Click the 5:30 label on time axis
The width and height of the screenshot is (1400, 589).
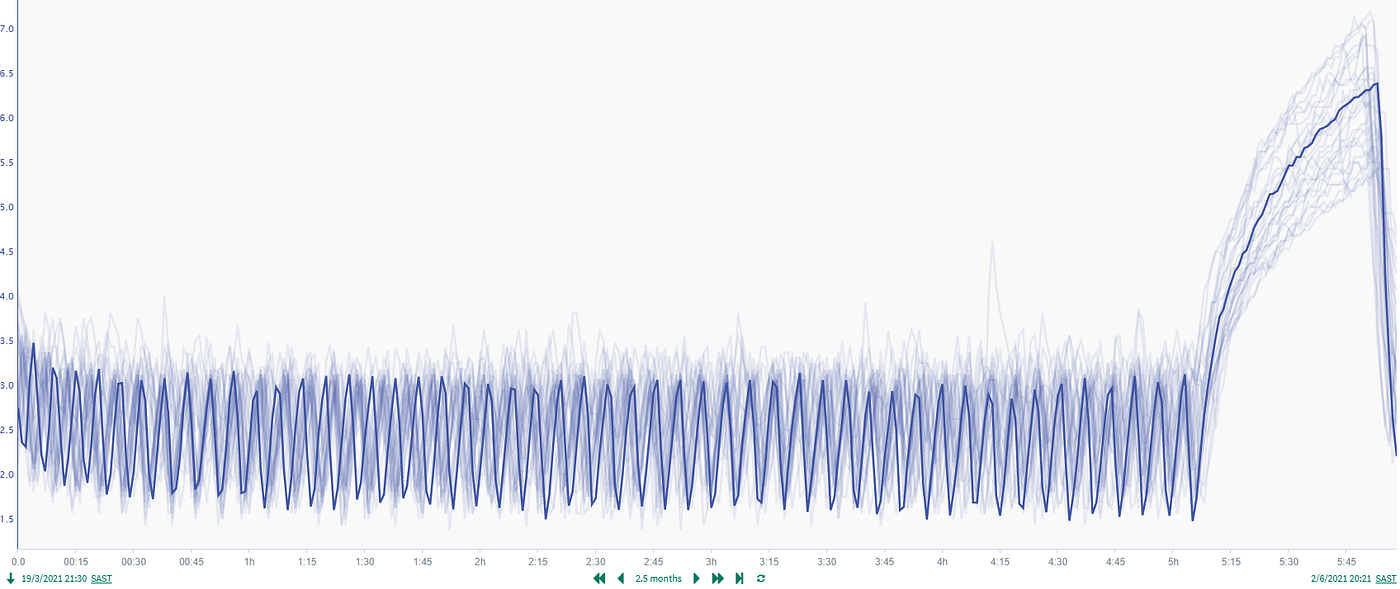tap(1288, 563)
